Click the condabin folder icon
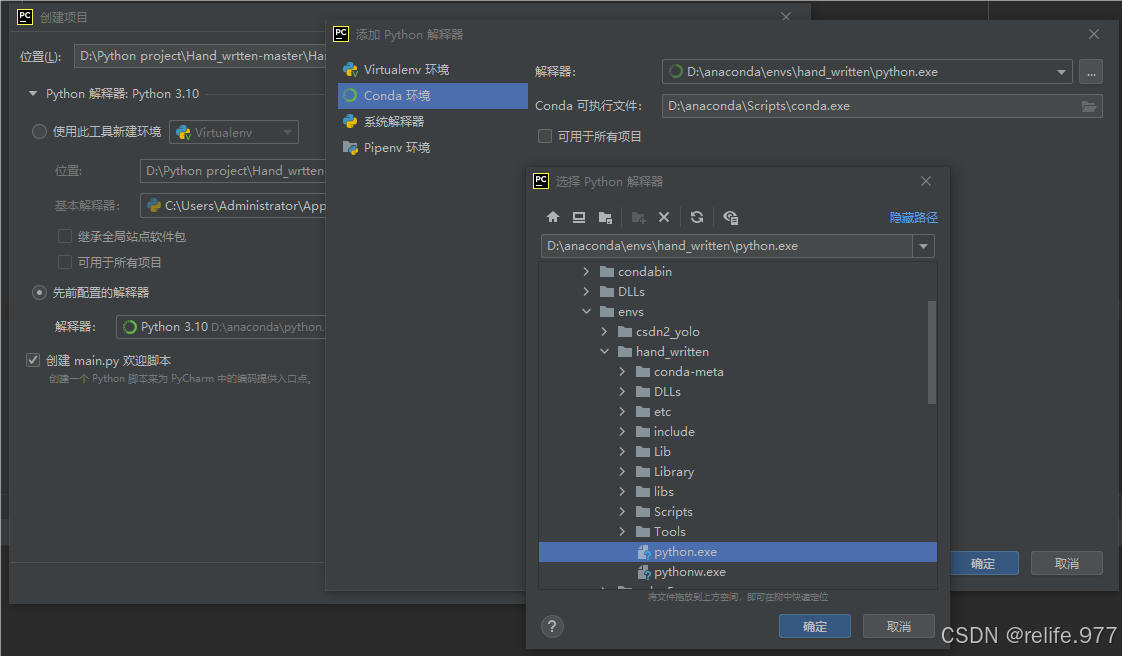 pyautogui.click(x=608, y=272)
